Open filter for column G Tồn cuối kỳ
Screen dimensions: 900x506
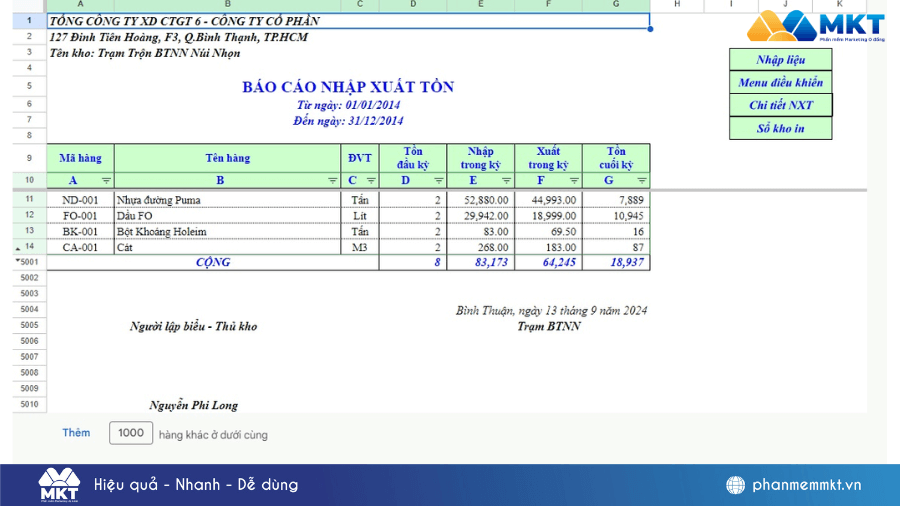pyautogui.click(x=642, y=181)
